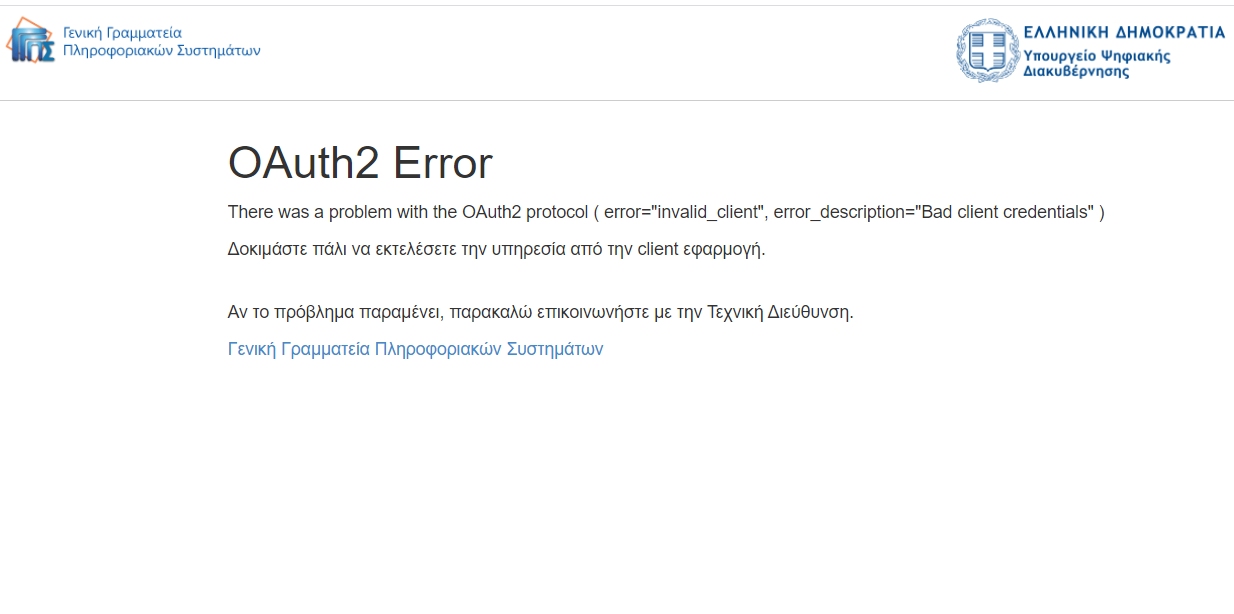Click the "ΕΛΛΗΝΙΚΗ ΔΗΜΟΚΡΑΤΙΑ" header title
Screen dimensions: 1234x614
click(x=1124, y=32)
